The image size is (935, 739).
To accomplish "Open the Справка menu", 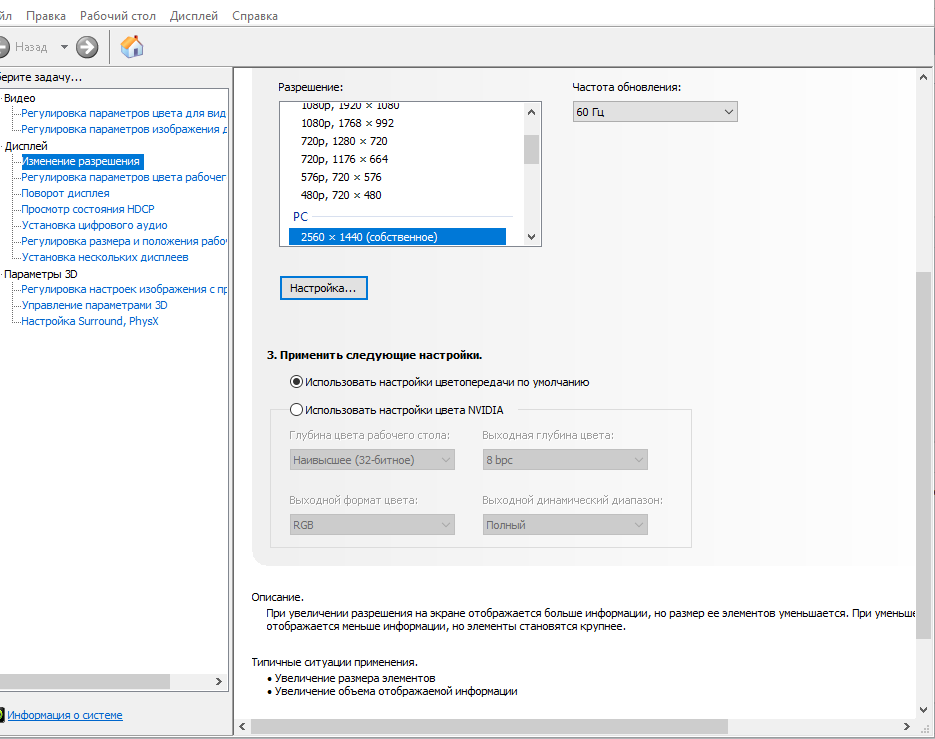I will click(255, 16).
